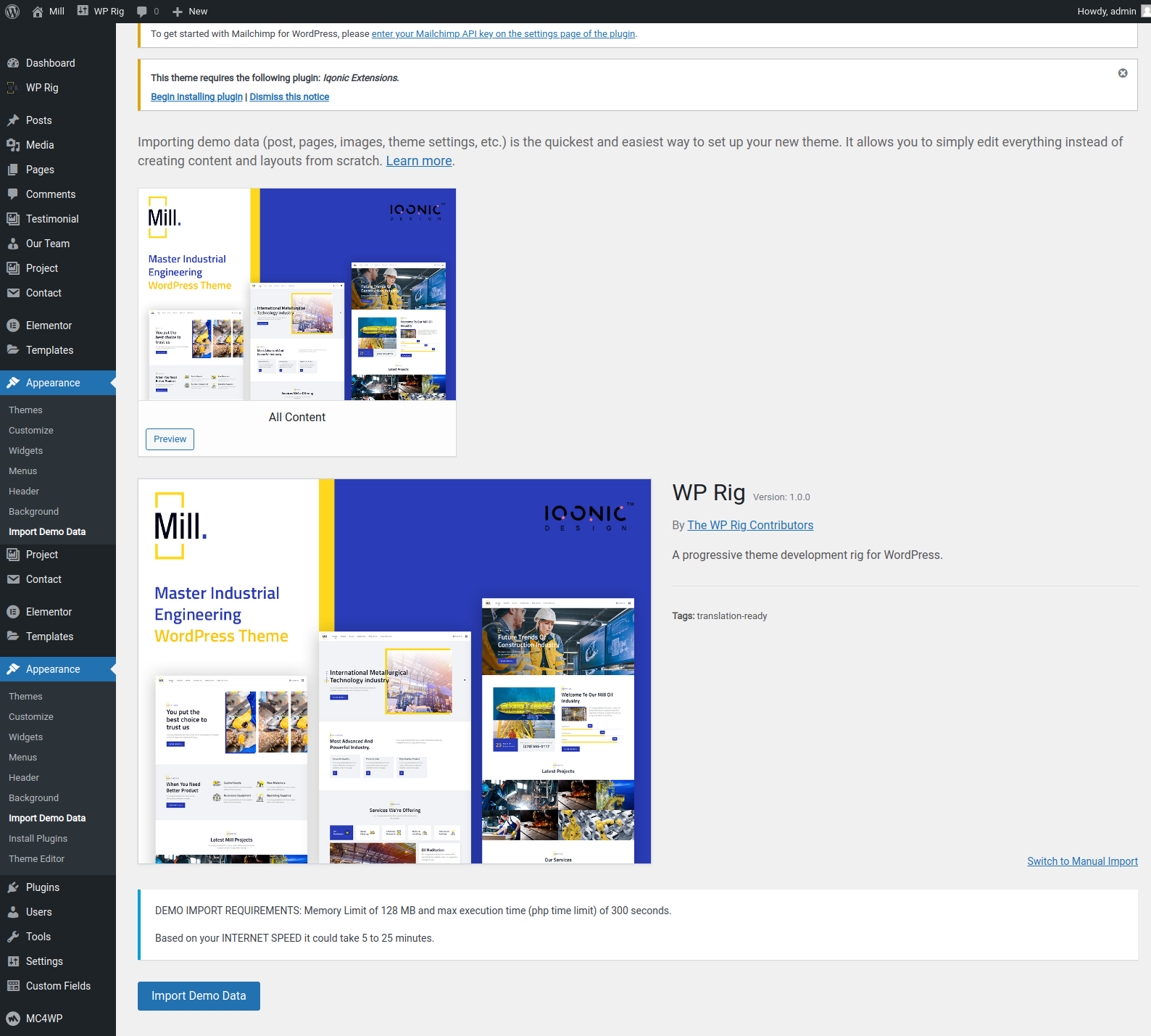This screenshot has width=1151, height=1036.
Task: Select the lower Import Demo Data submenu
Action: [47, 819]
